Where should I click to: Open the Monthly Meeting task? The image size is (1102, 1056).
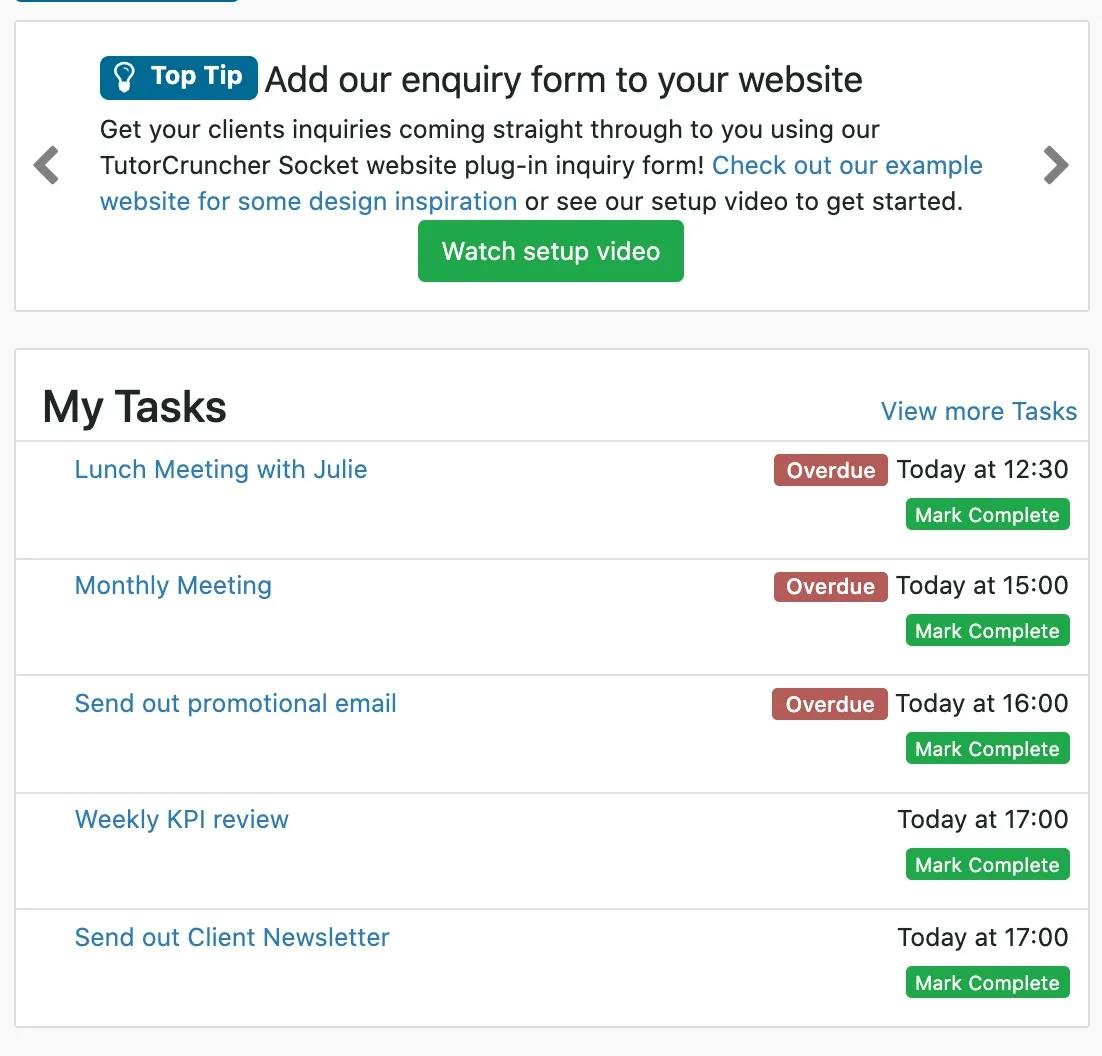173,585
